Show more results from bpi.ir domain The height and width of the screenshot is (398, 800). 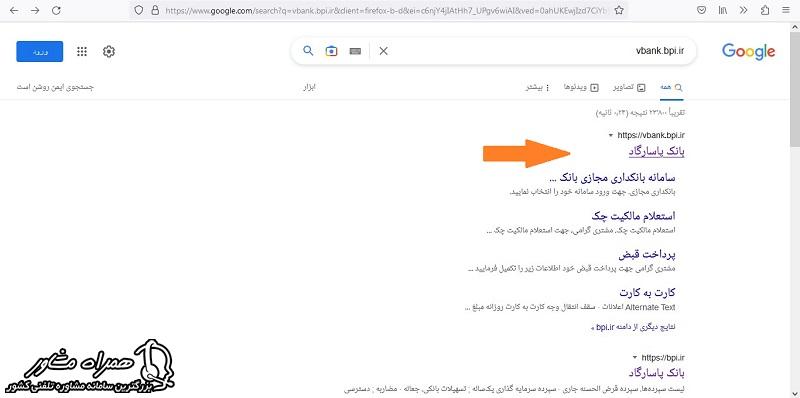[633, 327]
